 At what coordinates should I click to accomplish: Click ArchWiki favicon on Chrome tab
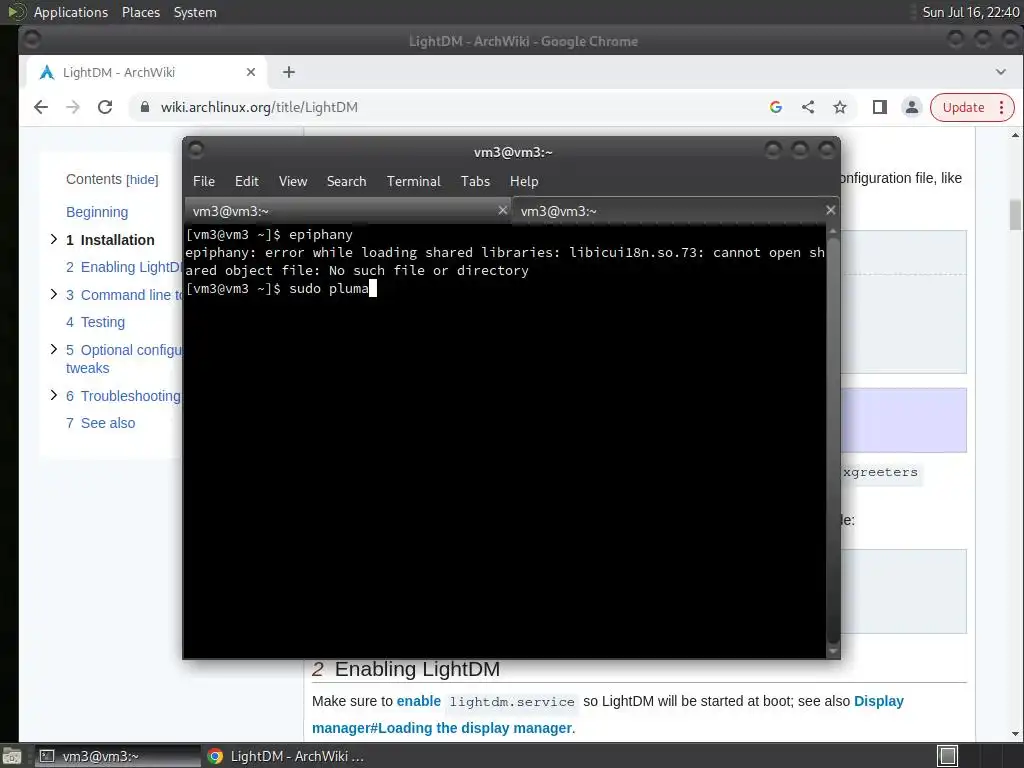(x=46, y=72)
